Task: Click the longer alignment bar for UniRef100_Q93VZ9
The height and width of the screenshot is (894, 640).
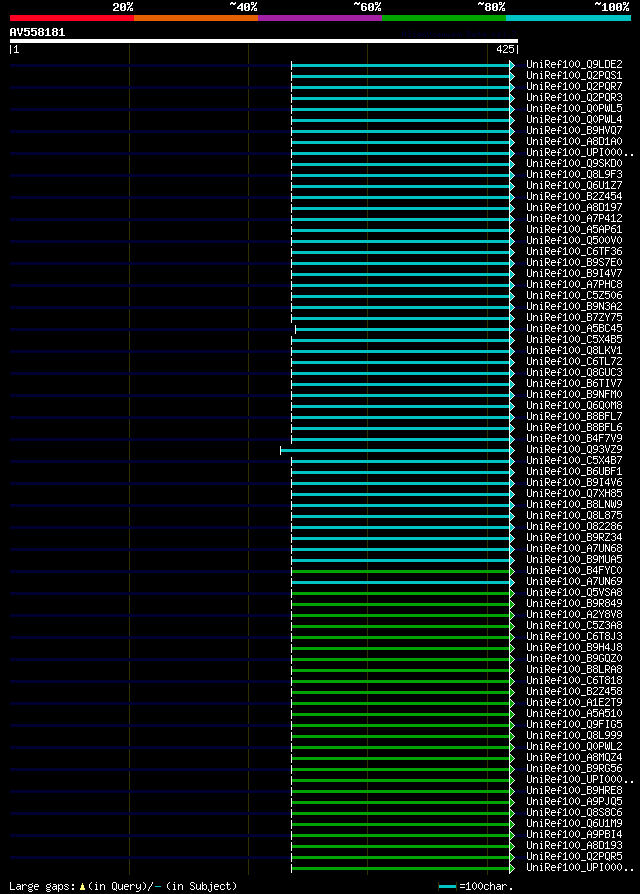Action: click(395, 450)
